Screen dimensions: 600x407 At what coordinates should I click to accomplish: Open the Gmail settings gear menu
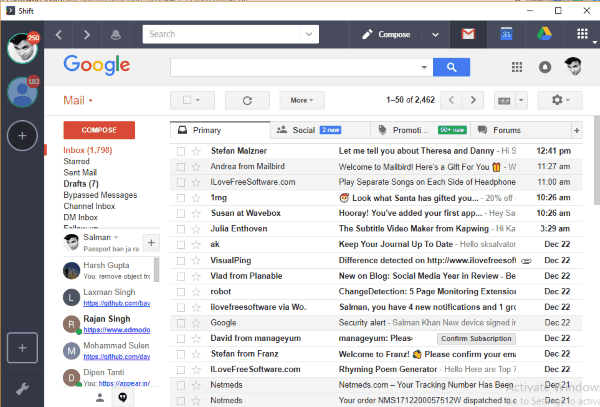(560, 100)
